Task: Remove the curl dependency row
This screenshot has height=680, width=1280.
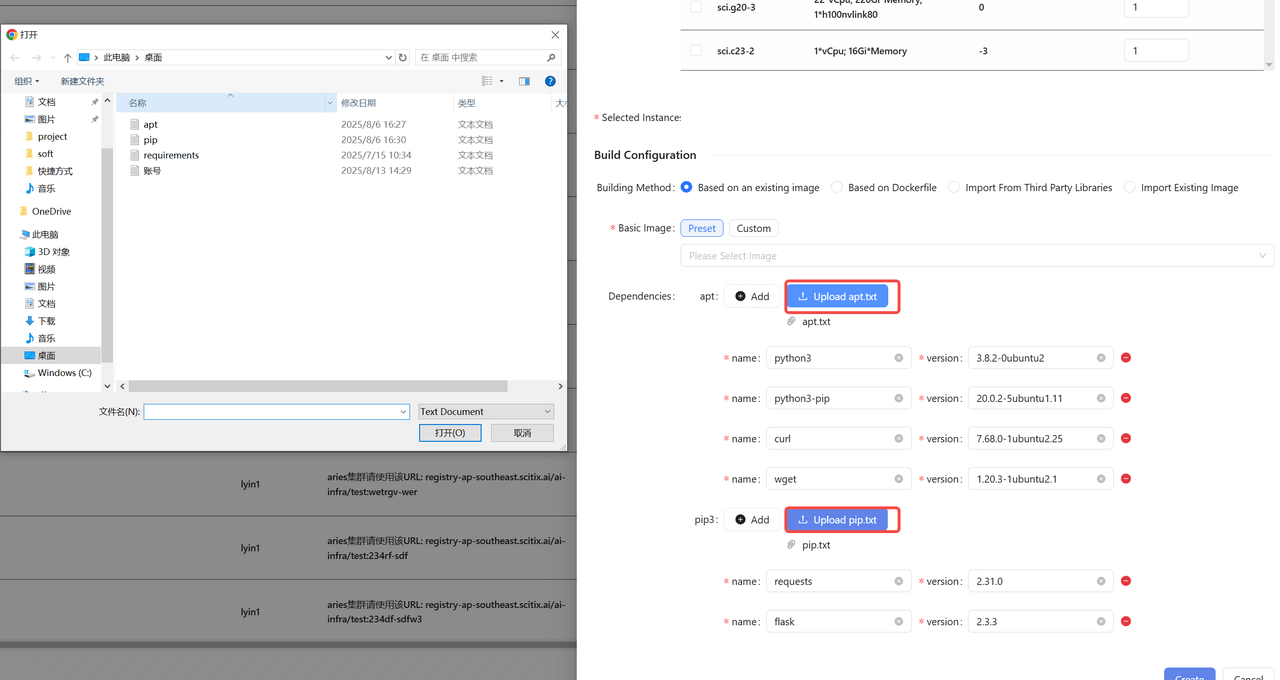Action: [x=1126, y=439]
